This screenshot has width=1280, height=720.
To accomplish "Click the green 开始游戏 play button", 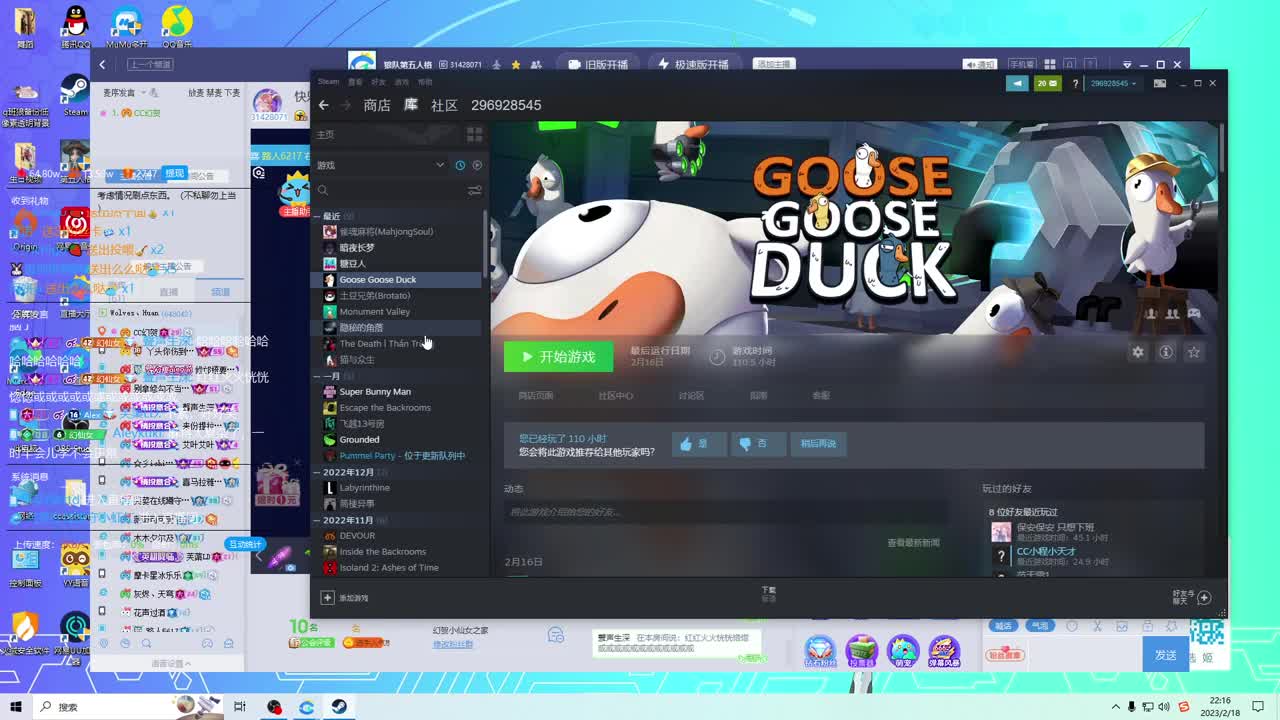I will point(558,357).
